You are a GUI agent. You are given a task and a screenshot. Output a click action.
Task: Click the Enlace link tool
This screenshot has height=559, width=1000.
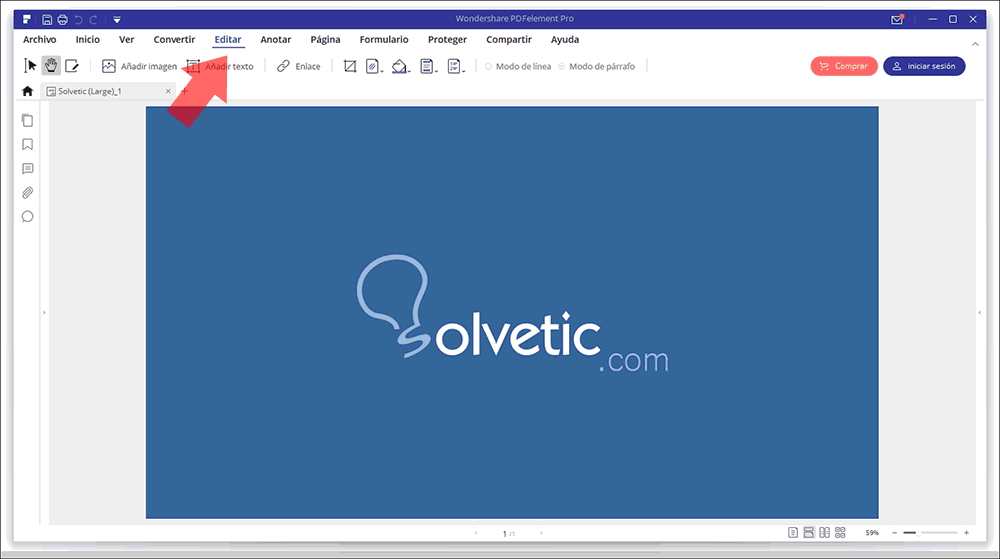pyautogui.click(x=298, y=66)
